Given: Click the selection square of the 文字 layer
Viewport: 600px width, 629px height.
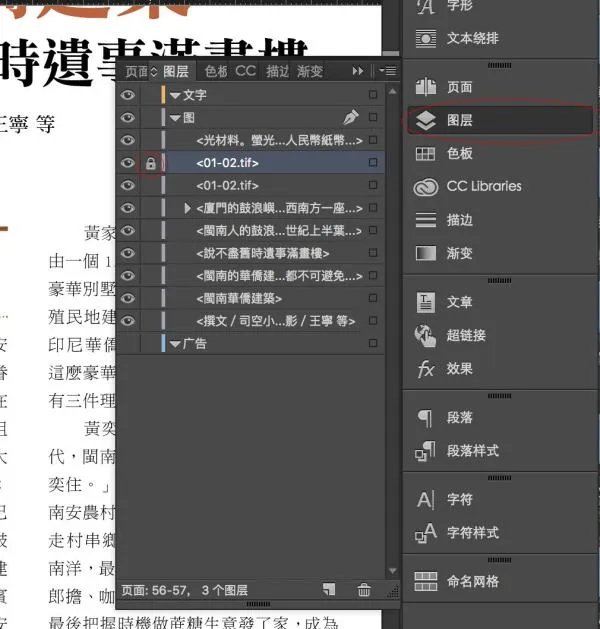Looking at the screenshot, I should coord(373,94).
